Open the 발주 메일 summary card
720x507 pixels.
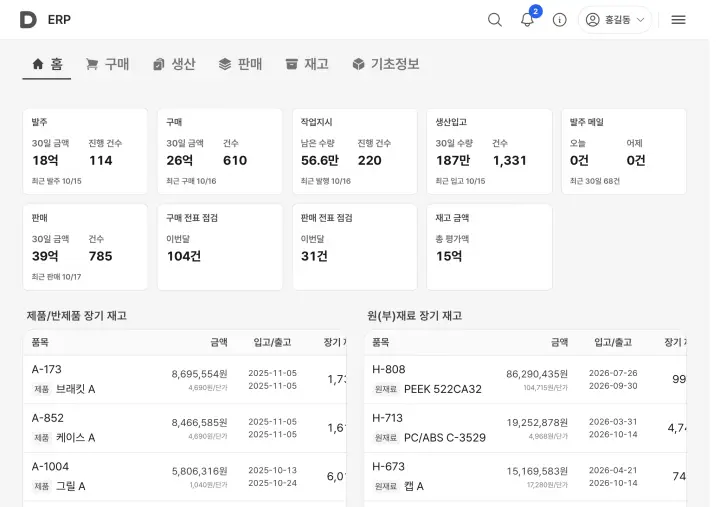624,151
